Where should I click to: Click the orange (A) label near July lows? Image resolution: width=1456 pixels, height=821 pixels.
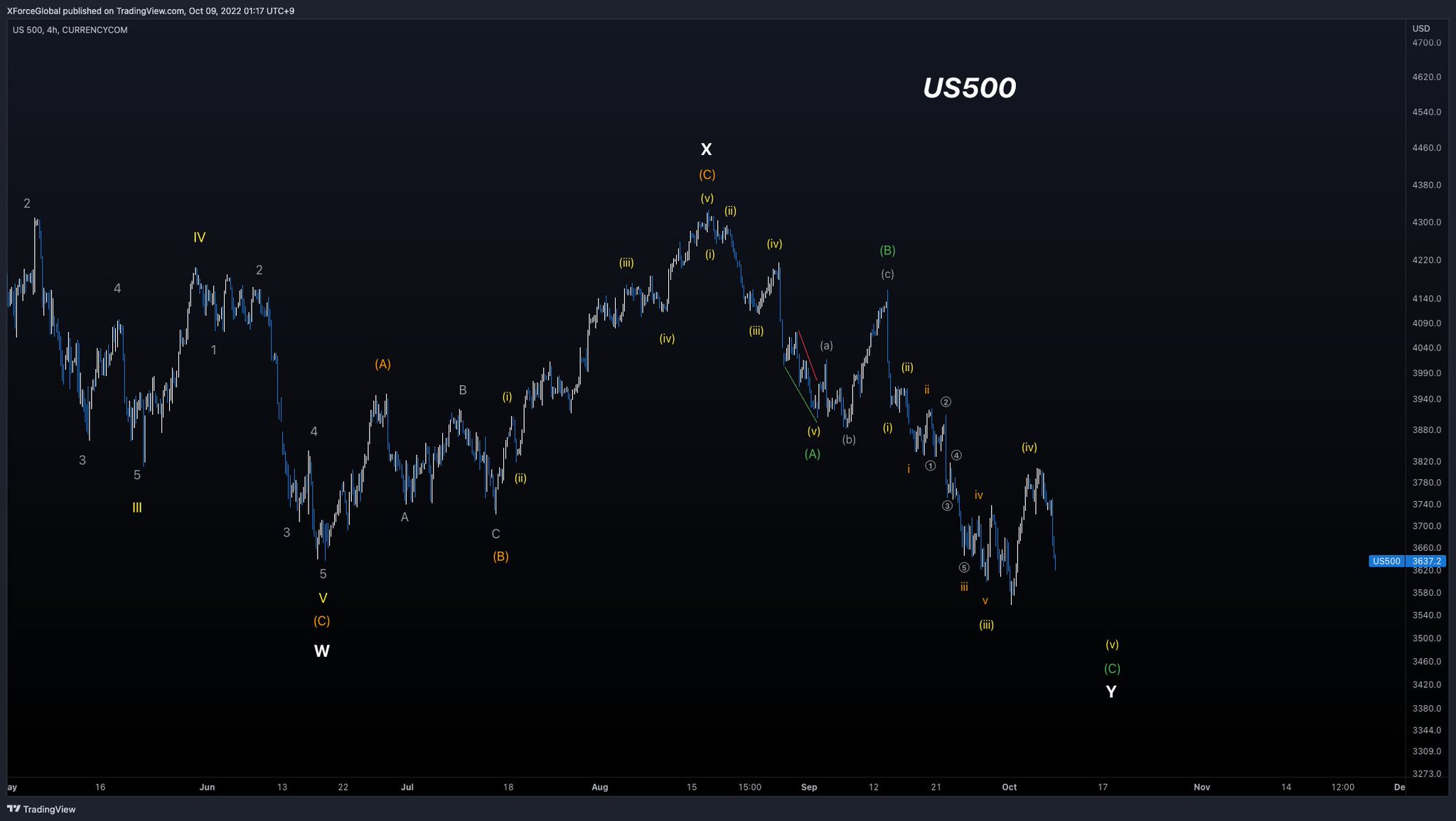tap(382, 364)
